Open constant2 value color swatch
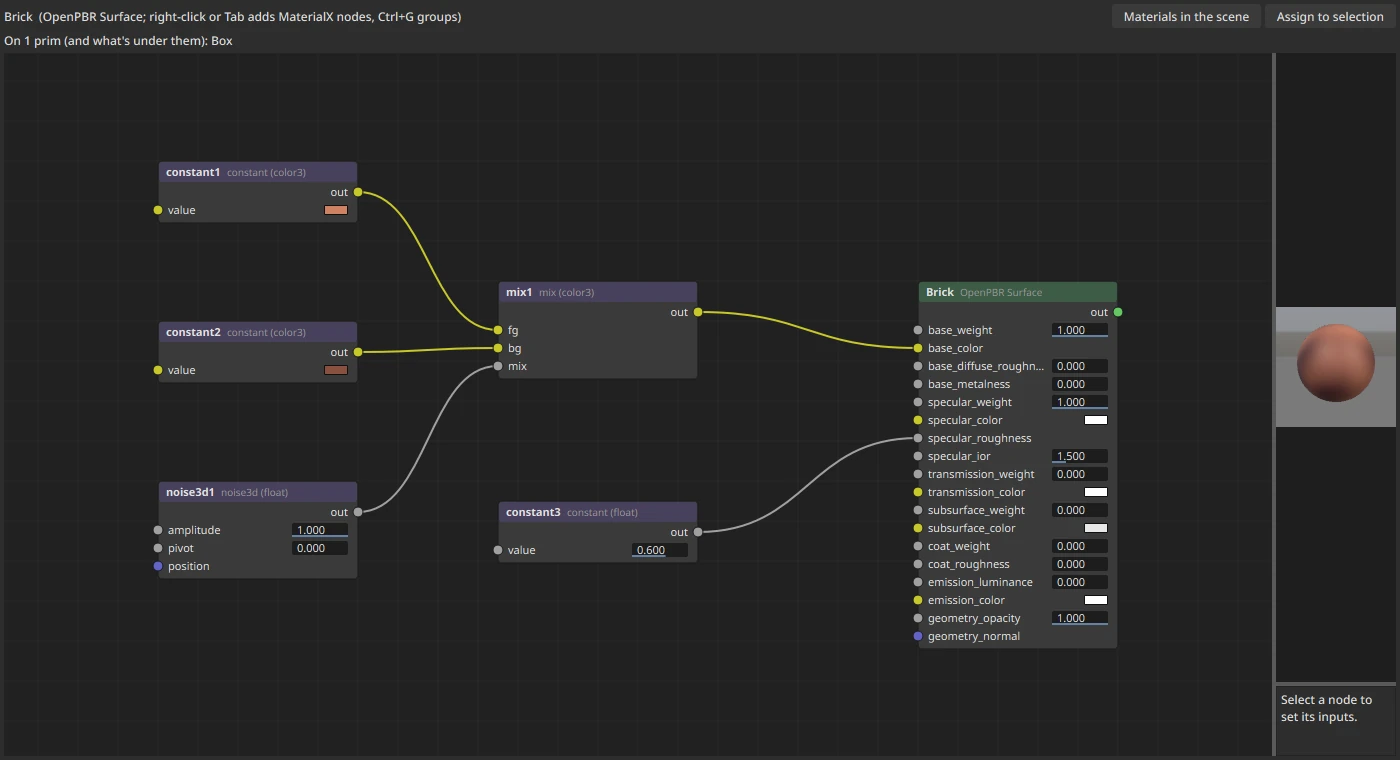The width and height of the screenshot is (1400, 760). pyautogui.click(x=336, y=370)
